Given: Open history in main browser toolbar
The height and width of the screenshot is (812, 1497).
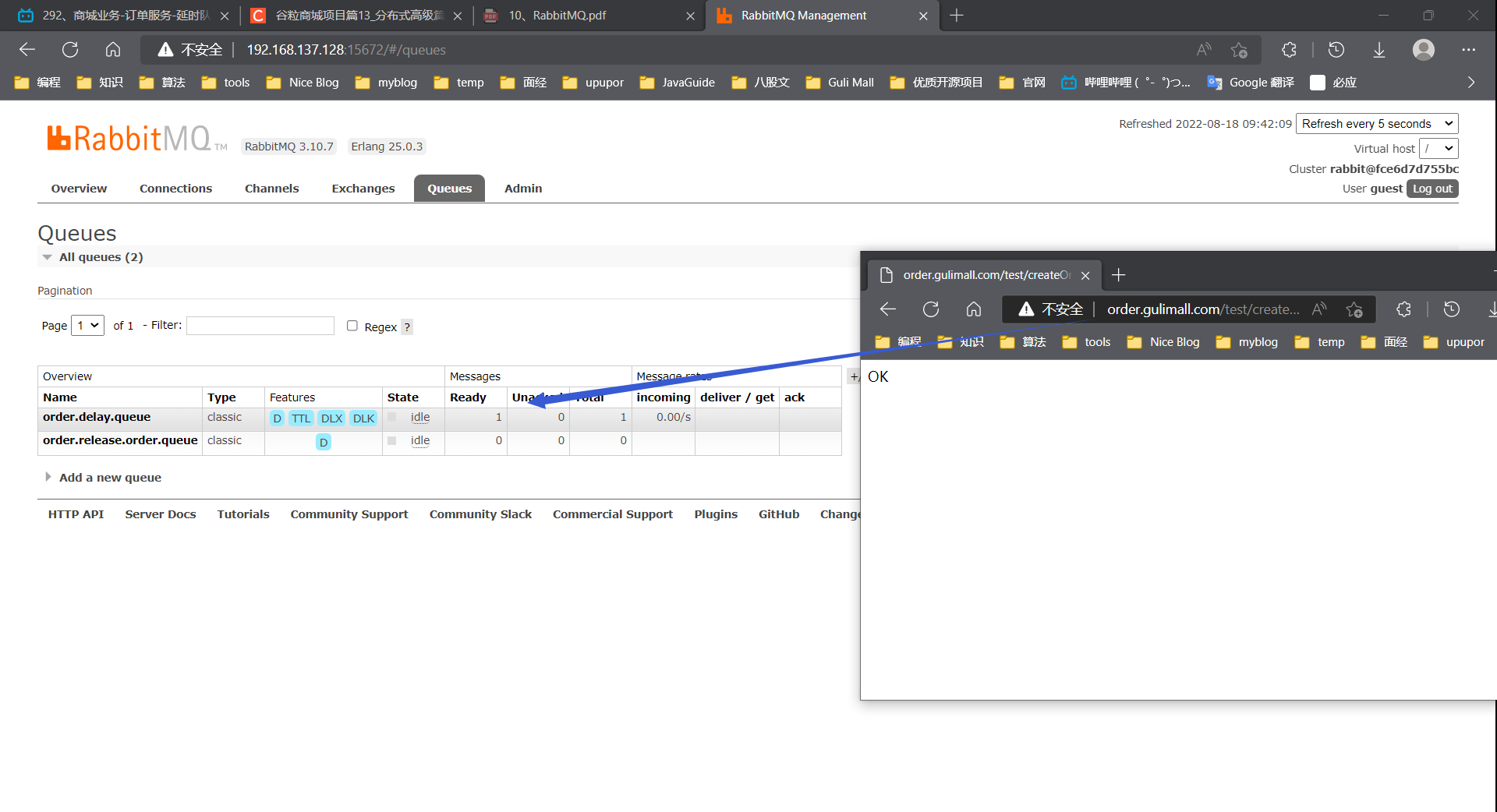Looking at the screenshot, I should coord(1336,50).
